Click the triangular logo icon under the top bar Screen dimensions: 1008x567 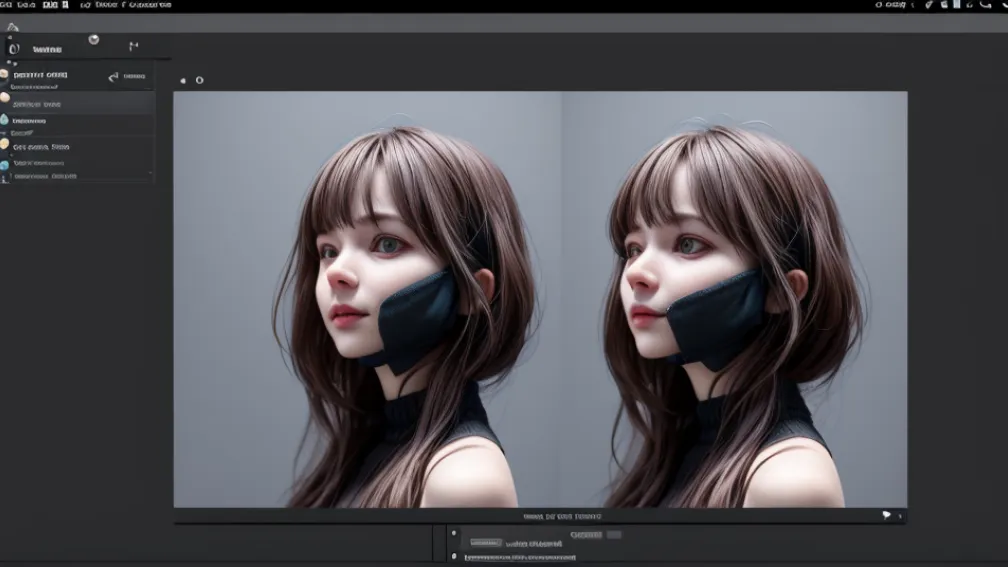(x=12, y=27)
